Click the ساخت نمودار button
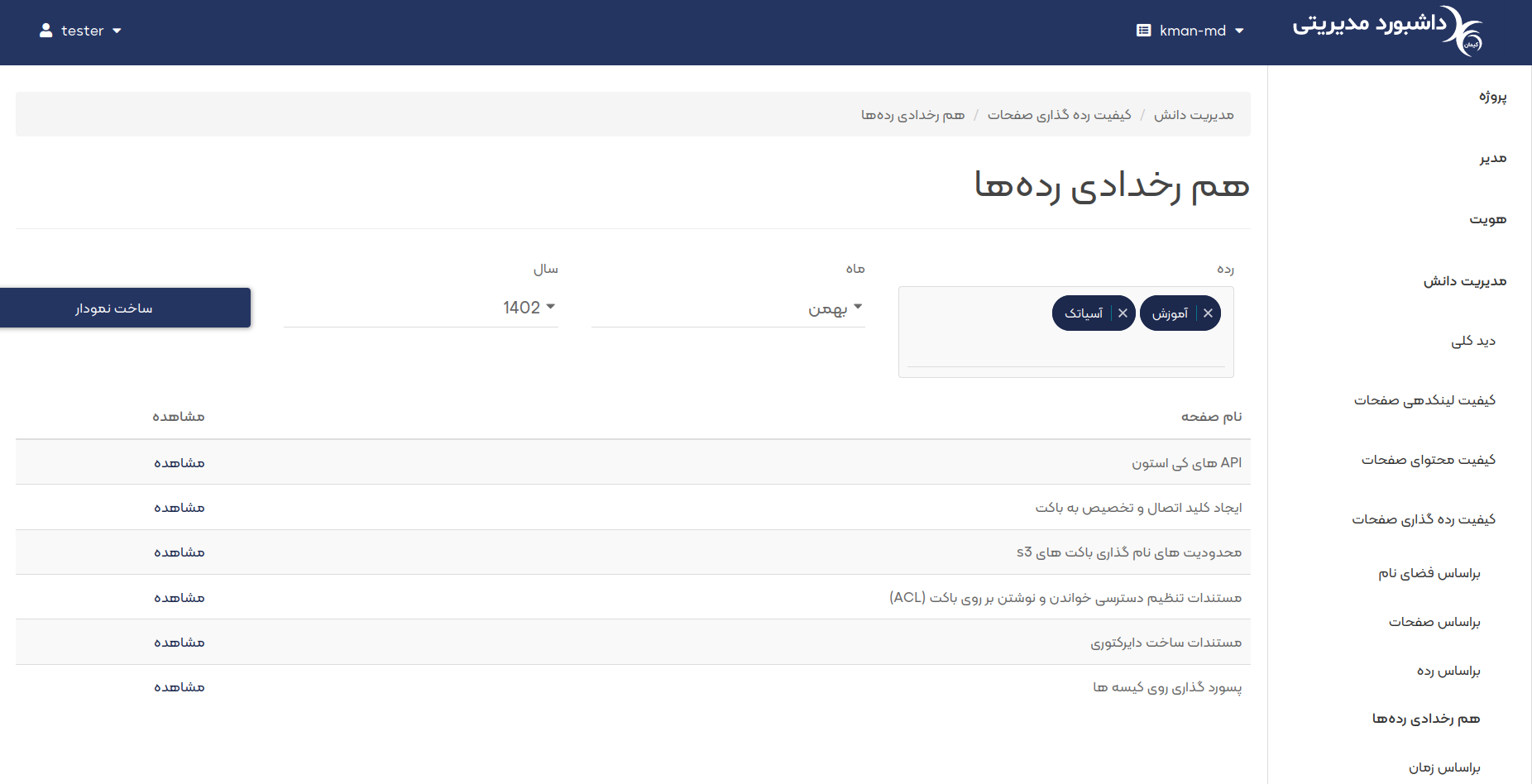 point(125,308)
